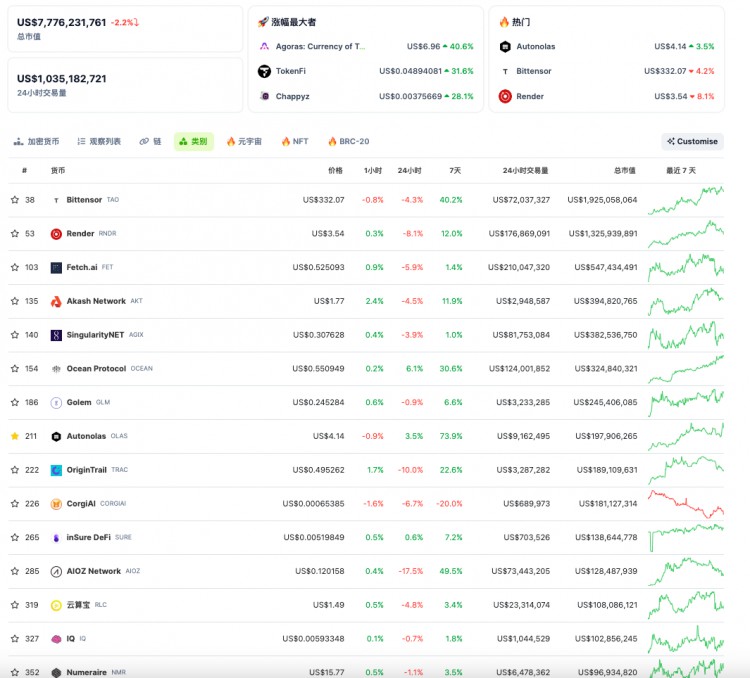This screenshot has height=678, width=750.
Task: Click the Fetch.ai coin logo
Action: click(x=56, y=268)
